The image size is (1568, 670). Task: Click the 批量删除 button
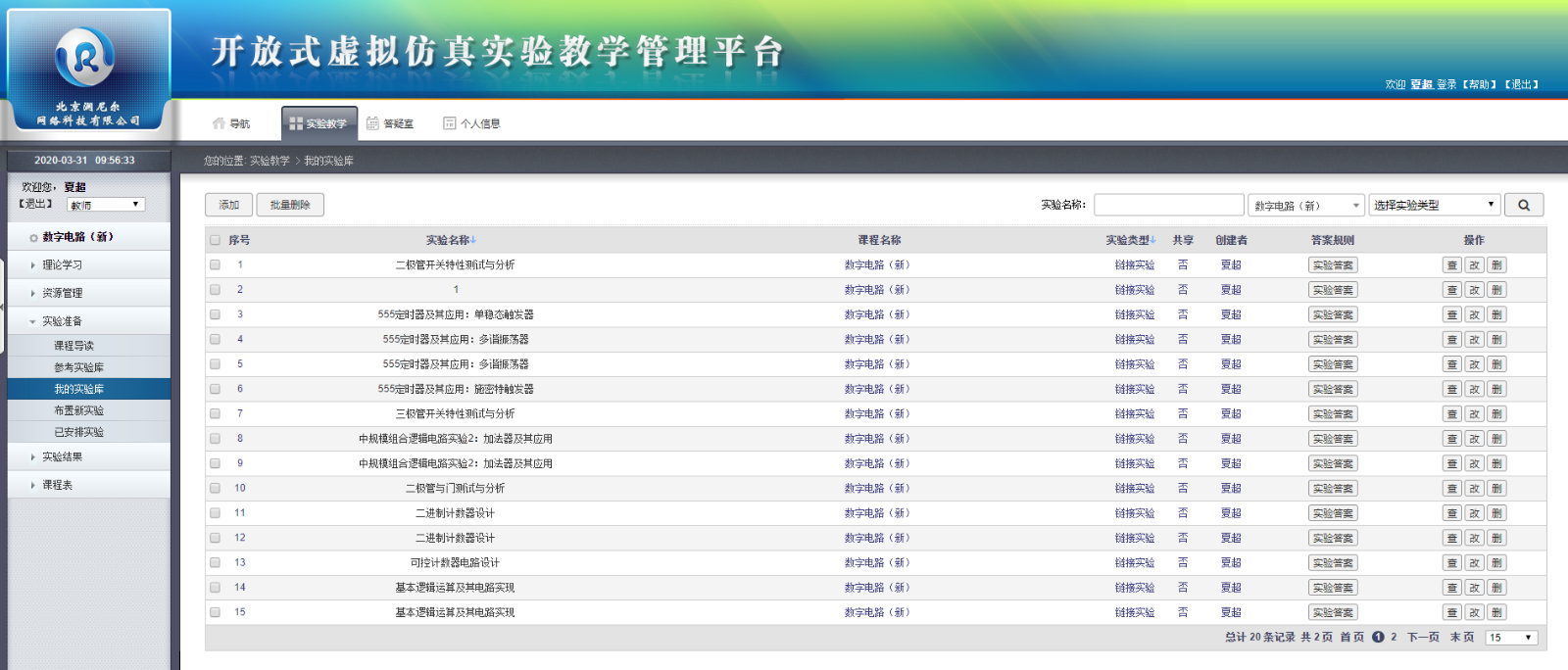290,205
